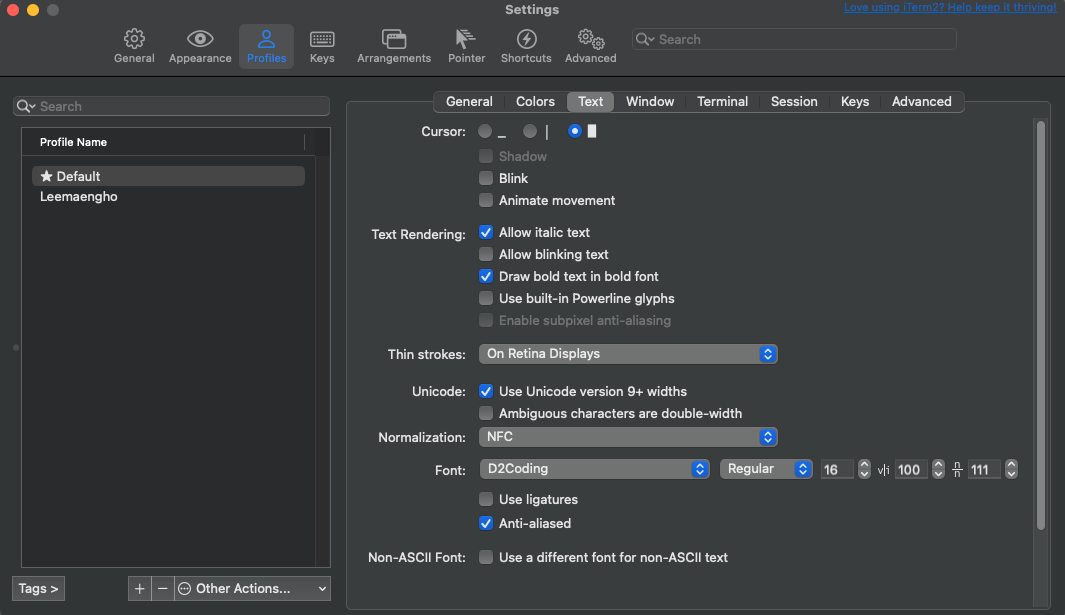The height and width of the screenshot is (615, 1065).
Task: Switch to the profile General tab
Action: [469, 101]
